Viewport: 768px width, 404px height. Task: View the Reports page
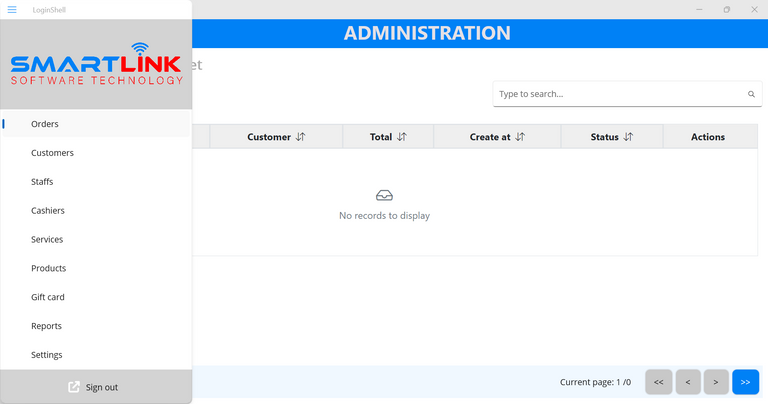coord(46,326)
